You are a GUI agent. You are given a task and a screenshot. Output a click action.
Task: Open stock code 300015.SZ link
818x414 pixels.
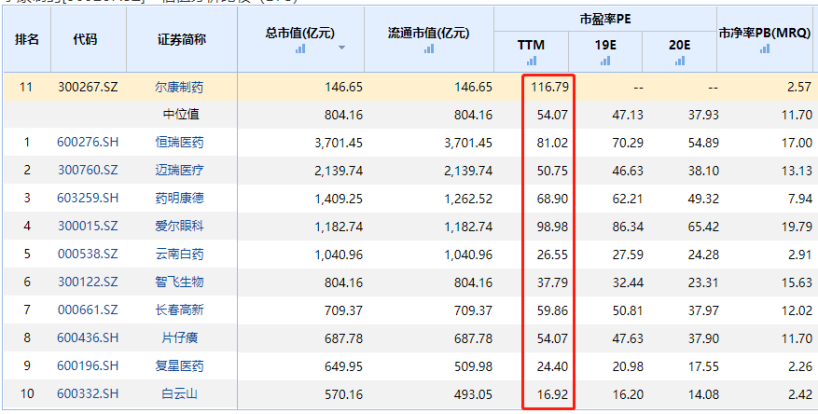pyautogui.click(x=88, y=226)
